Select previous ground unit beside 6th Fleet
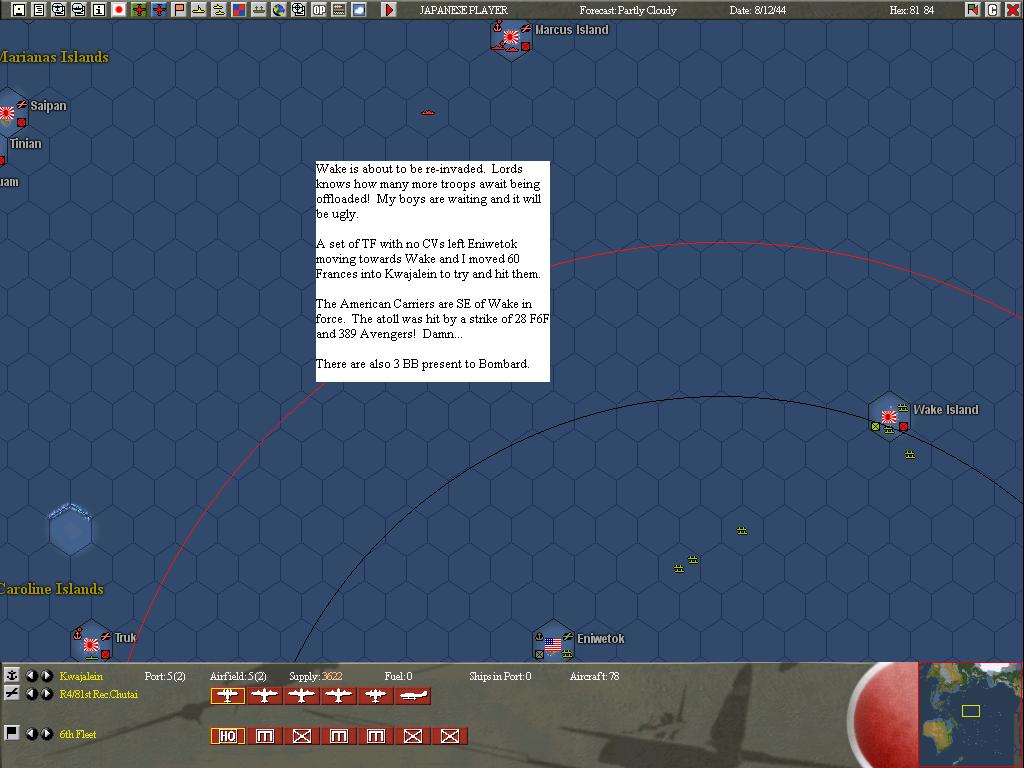This screenshot has width=1024, height=768. (x=31, y=733)
